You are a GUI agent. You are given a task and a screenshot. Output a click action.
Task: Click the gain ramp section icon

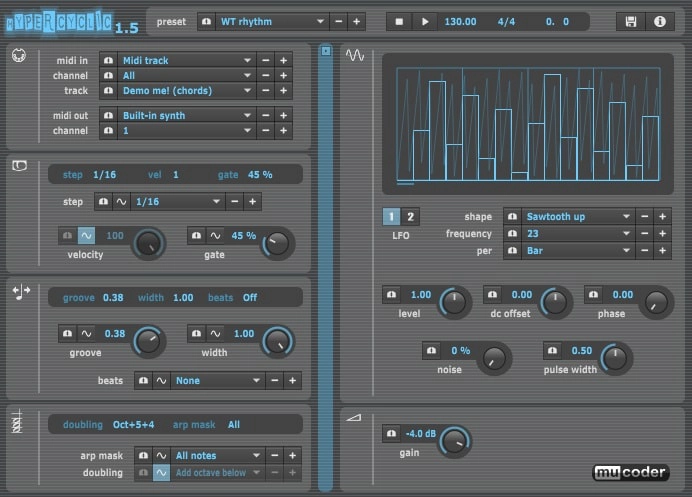(x=354, y=417)
